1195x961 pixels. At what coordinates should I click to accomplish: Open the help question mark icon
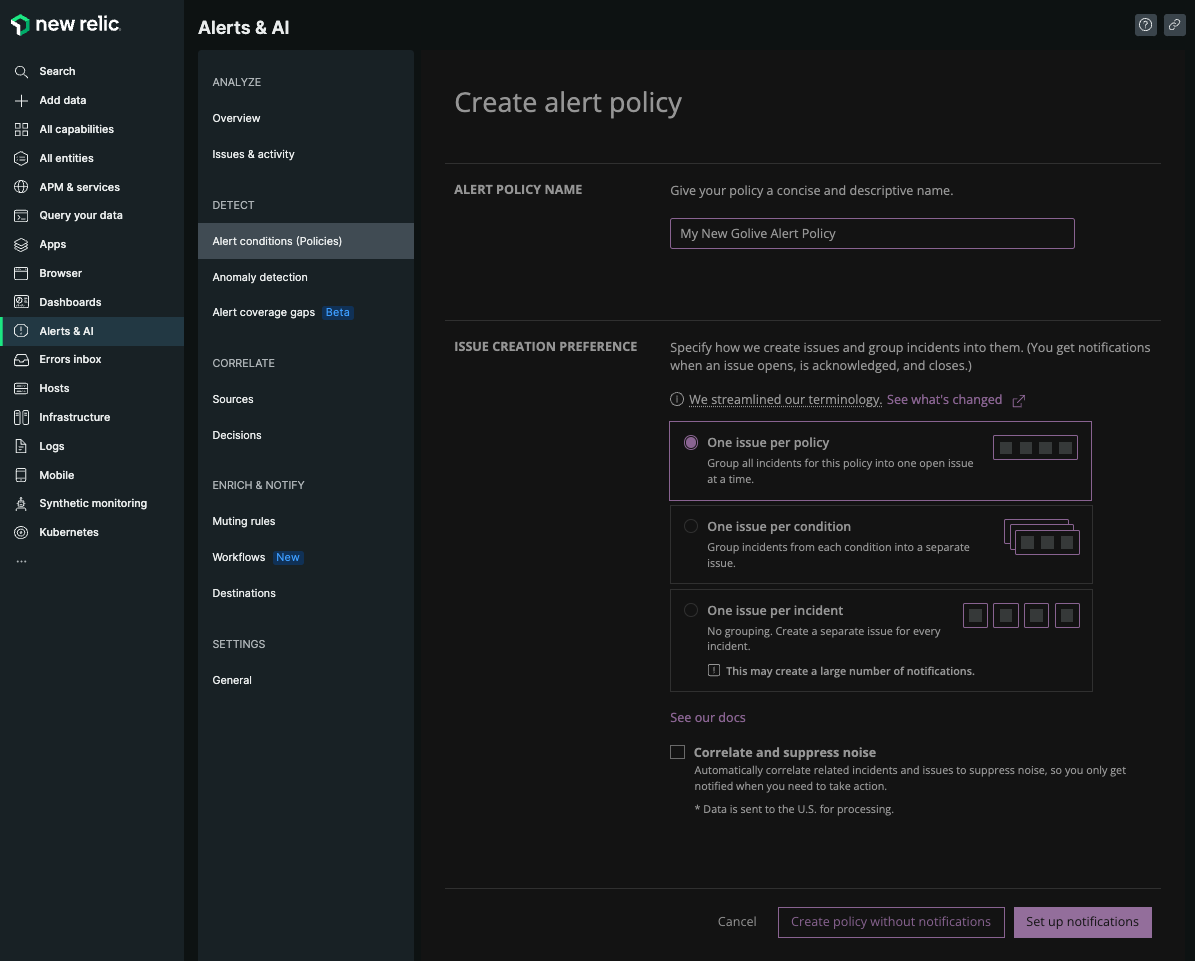tap(1146, 26)
